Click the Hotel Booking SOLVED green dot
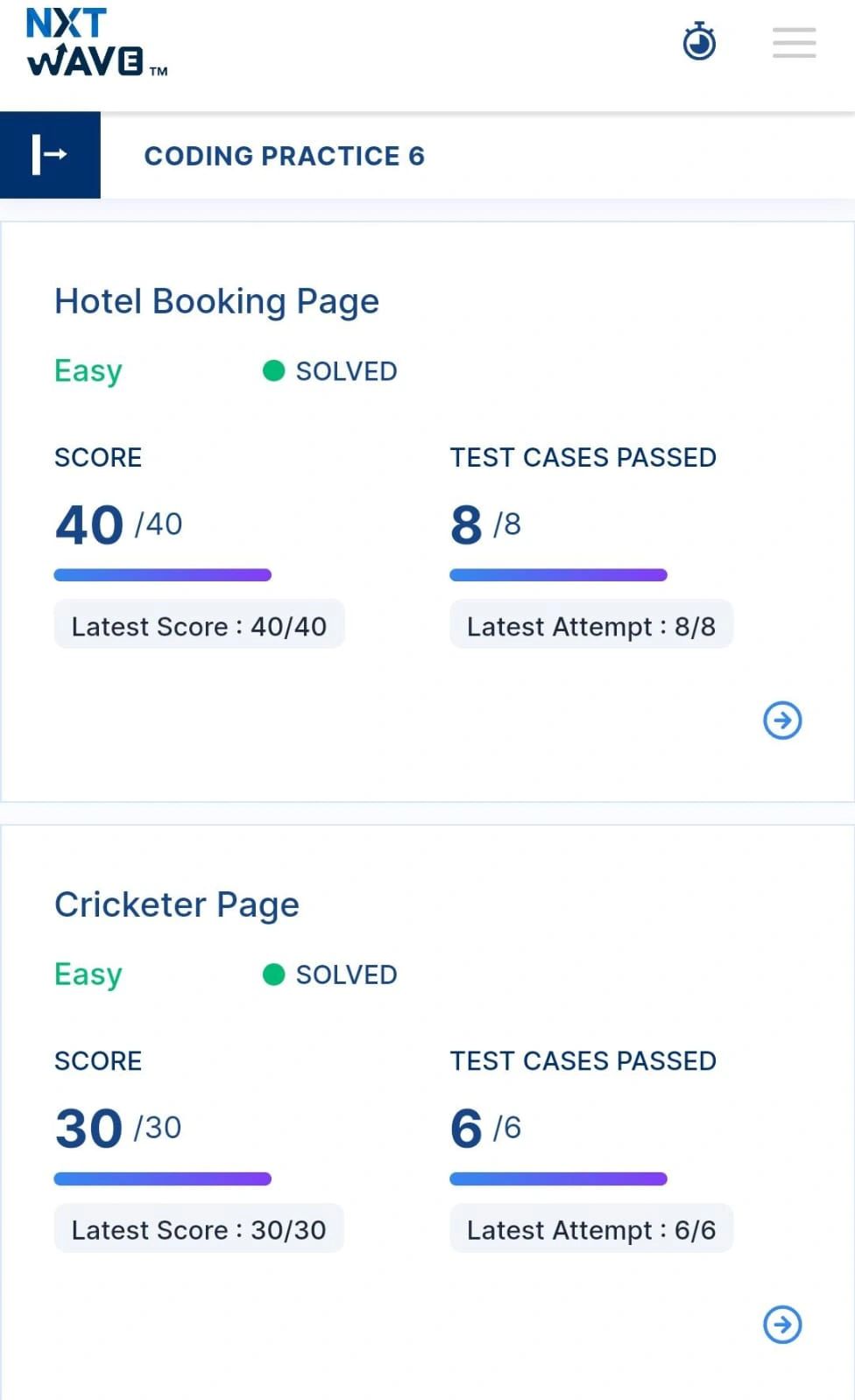Viewport: 855px width, 1400px height. click(x=273, y=371)
